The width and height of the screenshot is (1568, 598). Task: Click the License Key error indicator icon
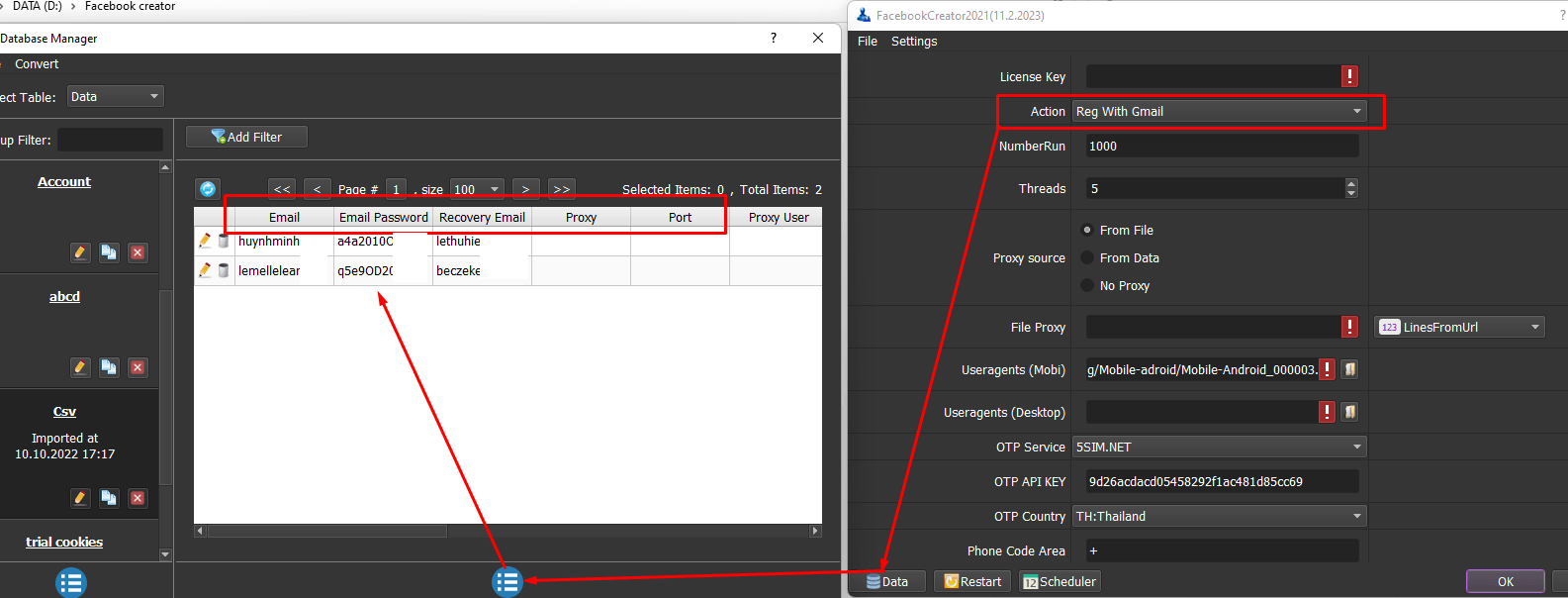1349,76
